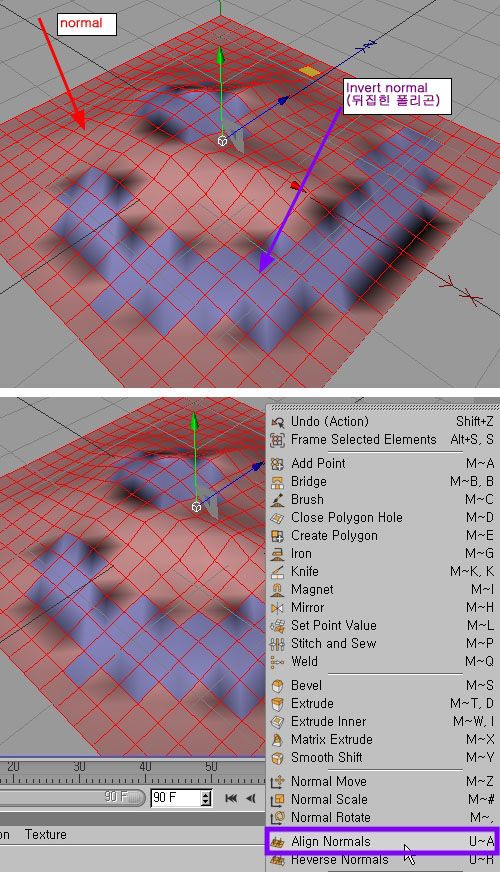This screenshot has height=872, width=500.
Task: Click the Brush tool icon
Action: click(277, 499)
